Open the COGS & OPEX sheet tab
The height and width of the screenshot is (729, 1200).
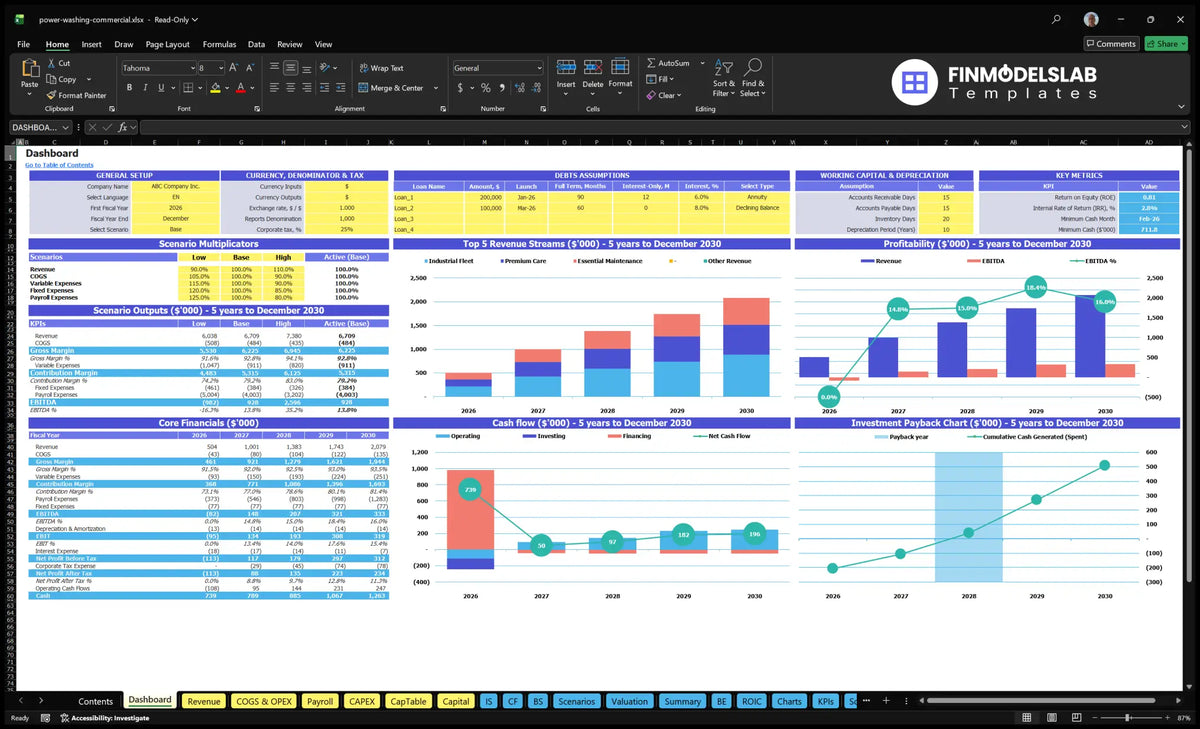tap(264, 701)
